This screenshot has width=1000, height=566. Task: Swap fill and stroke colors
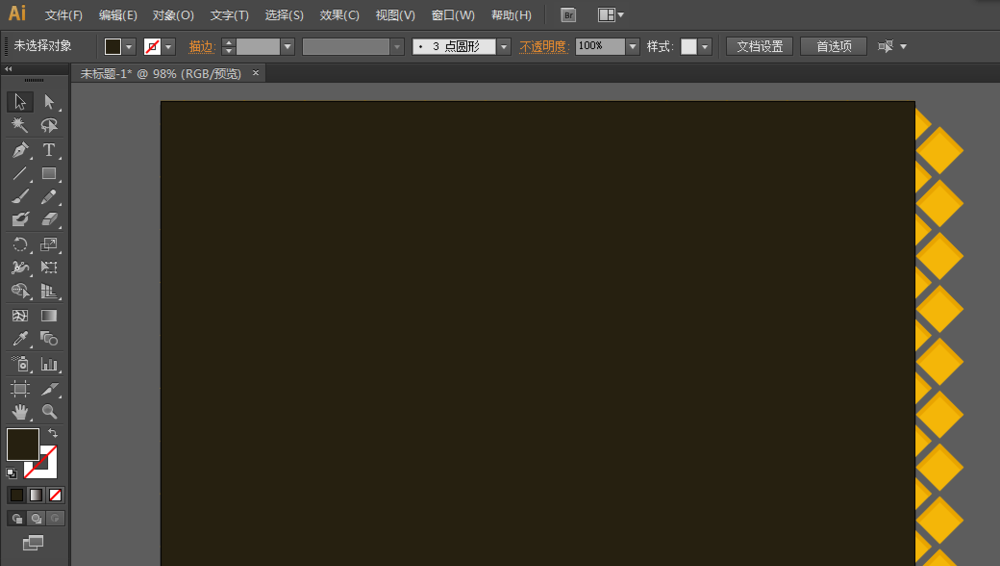(x=53, y=433)
